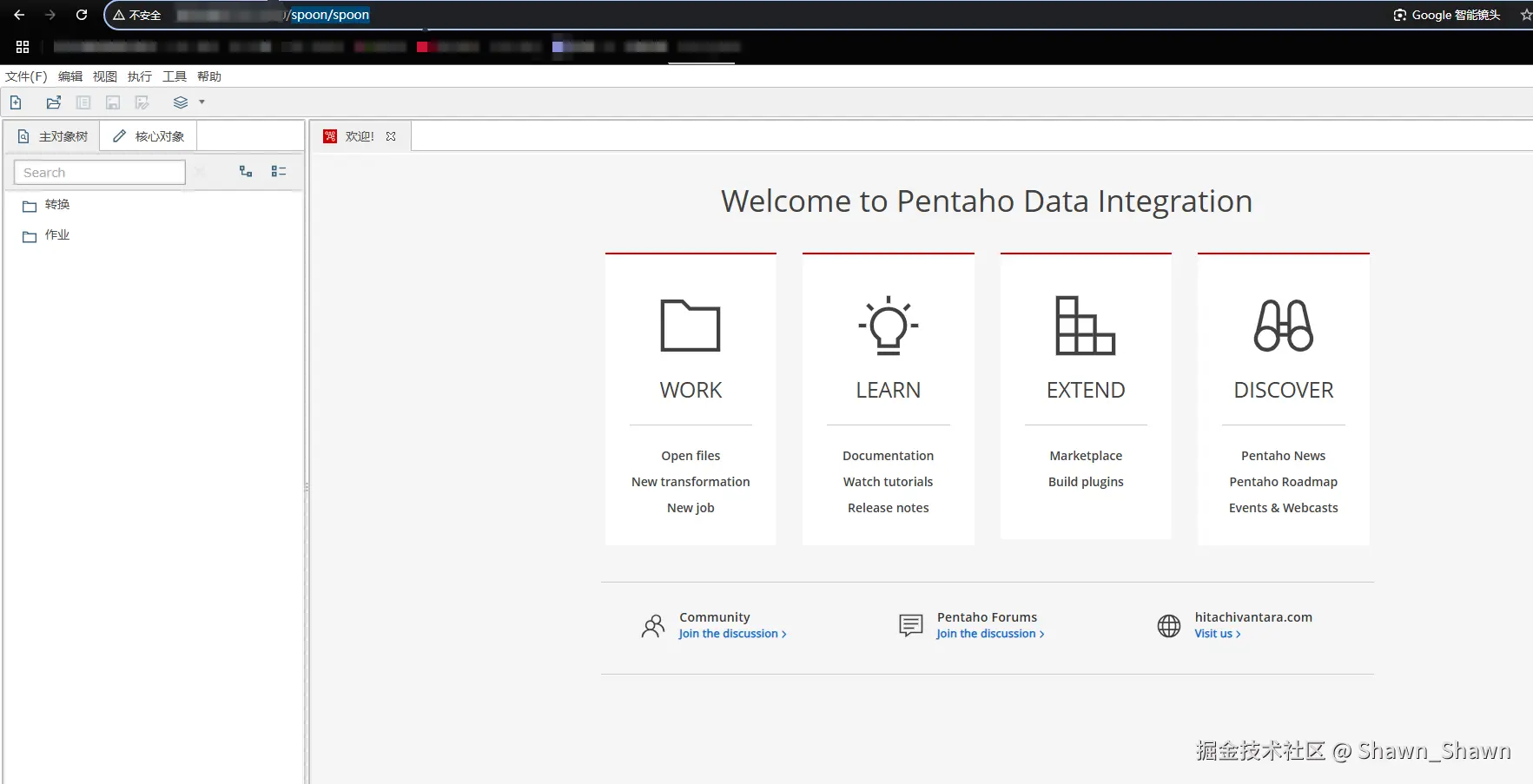Screen dimensions: 1533x784
Task: Open the 编辑 menu
Action: point(70,76)
